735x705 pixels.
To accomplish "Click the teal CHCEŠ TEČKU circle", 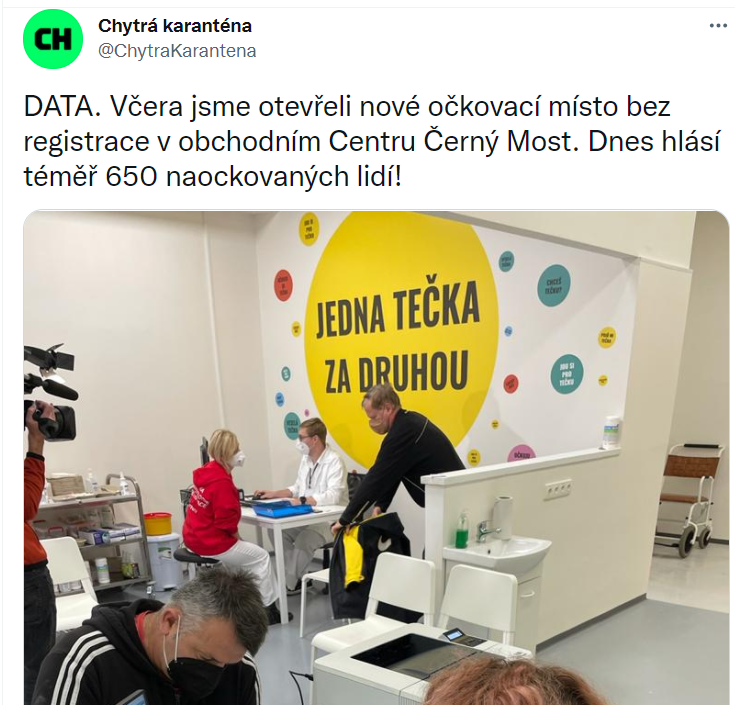I will (x=554, y=285).
